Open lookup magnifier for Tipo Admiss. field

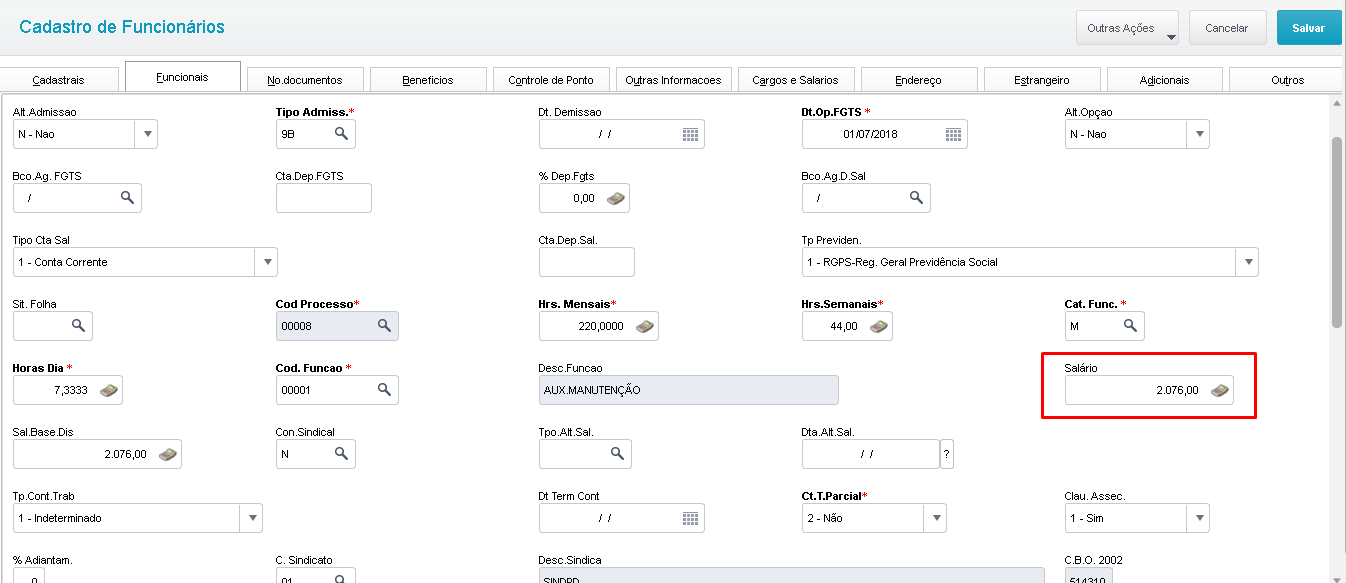point(341,133)
